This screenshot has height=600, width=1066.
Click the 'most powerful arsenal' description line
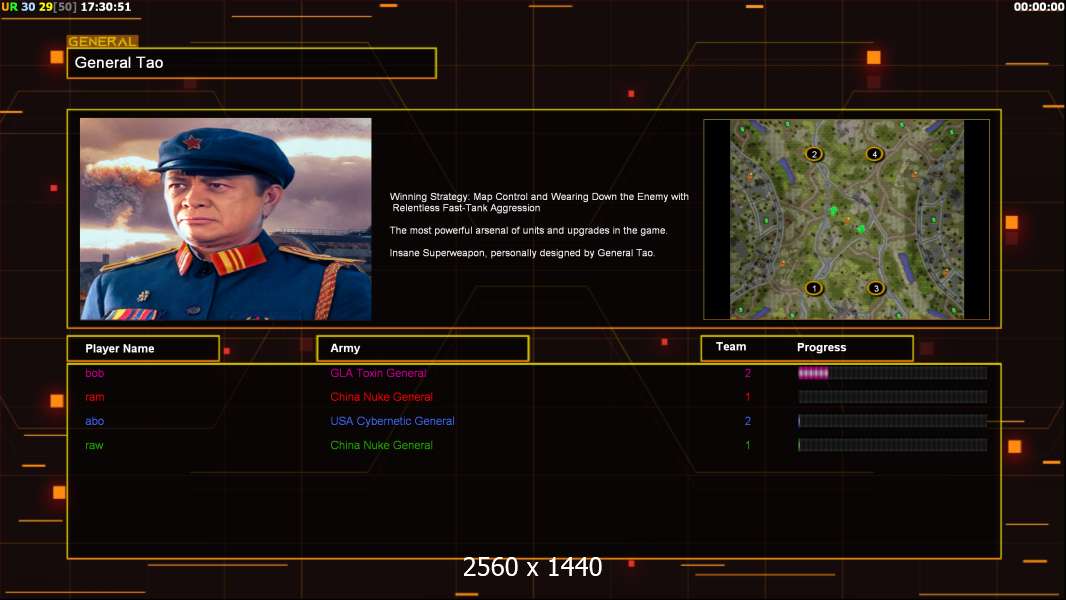click(528, 231)
